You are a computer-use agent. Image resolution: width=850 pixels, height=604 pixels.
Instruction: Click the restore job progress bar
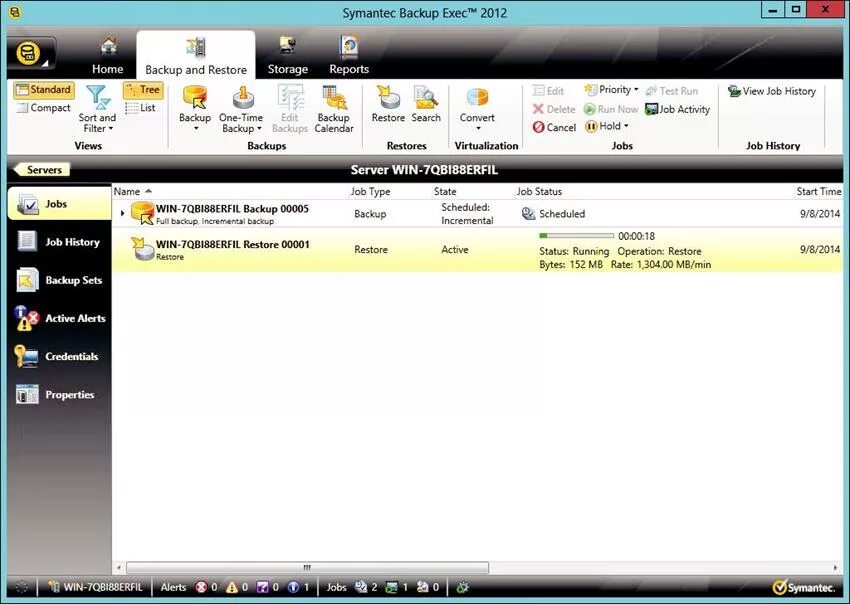[x=577, y=236]
